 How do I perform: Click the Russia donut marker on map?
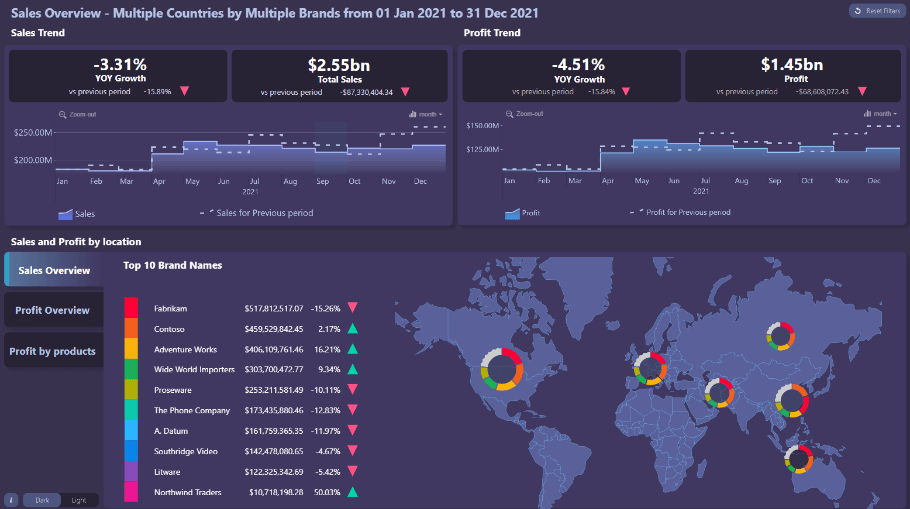coord(779,336)
